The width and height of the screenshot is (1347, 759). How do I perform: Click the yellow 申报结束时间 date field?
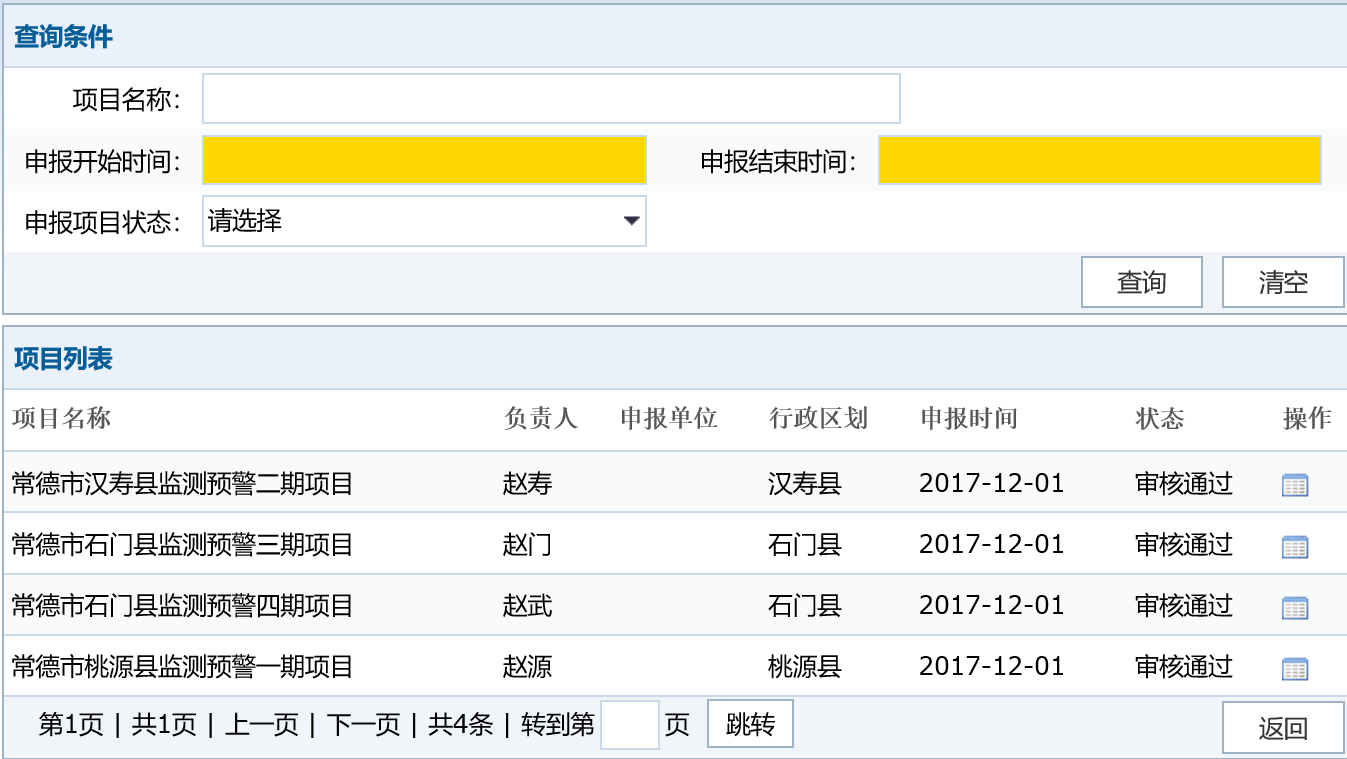click(1100, 160)
